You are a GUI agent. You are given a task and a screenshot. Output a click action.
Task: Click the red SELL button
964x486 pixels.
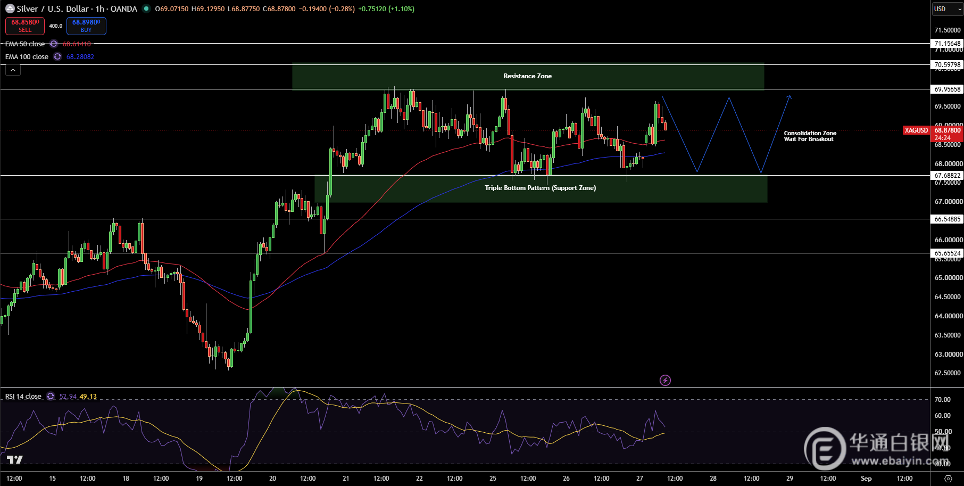[x=23, y=26]
